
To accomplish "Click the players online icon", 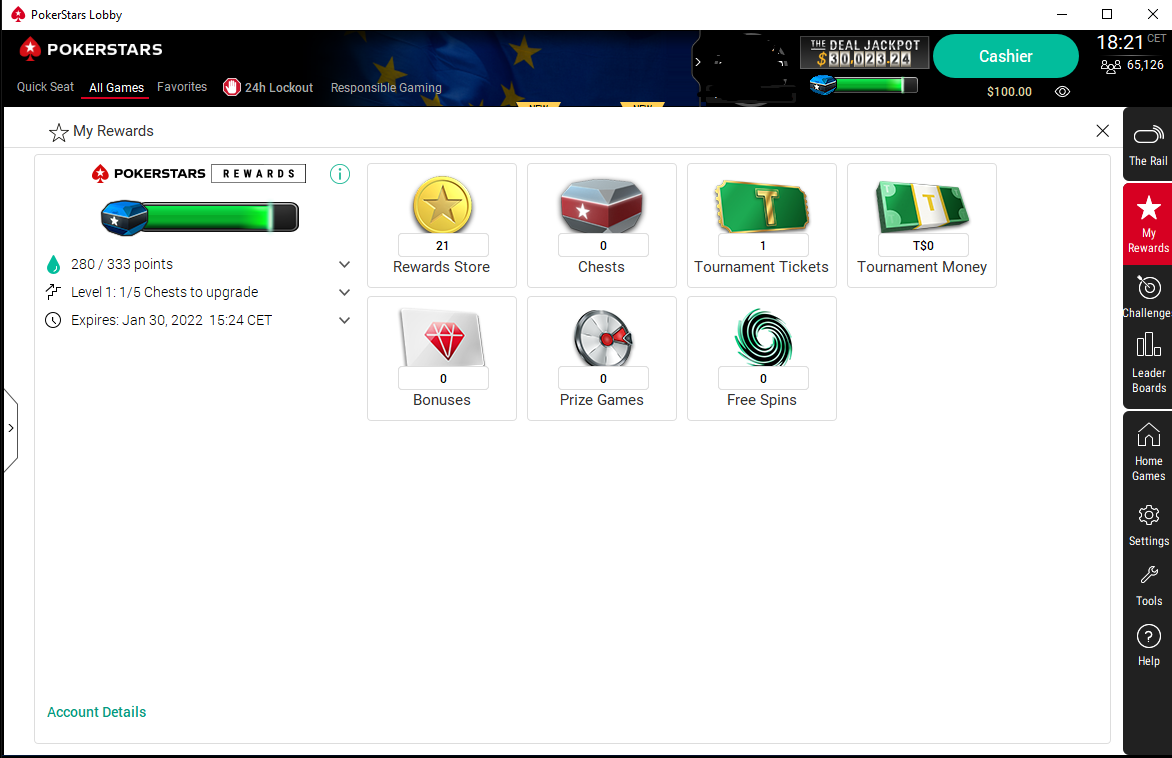I will click(1110, 66).
